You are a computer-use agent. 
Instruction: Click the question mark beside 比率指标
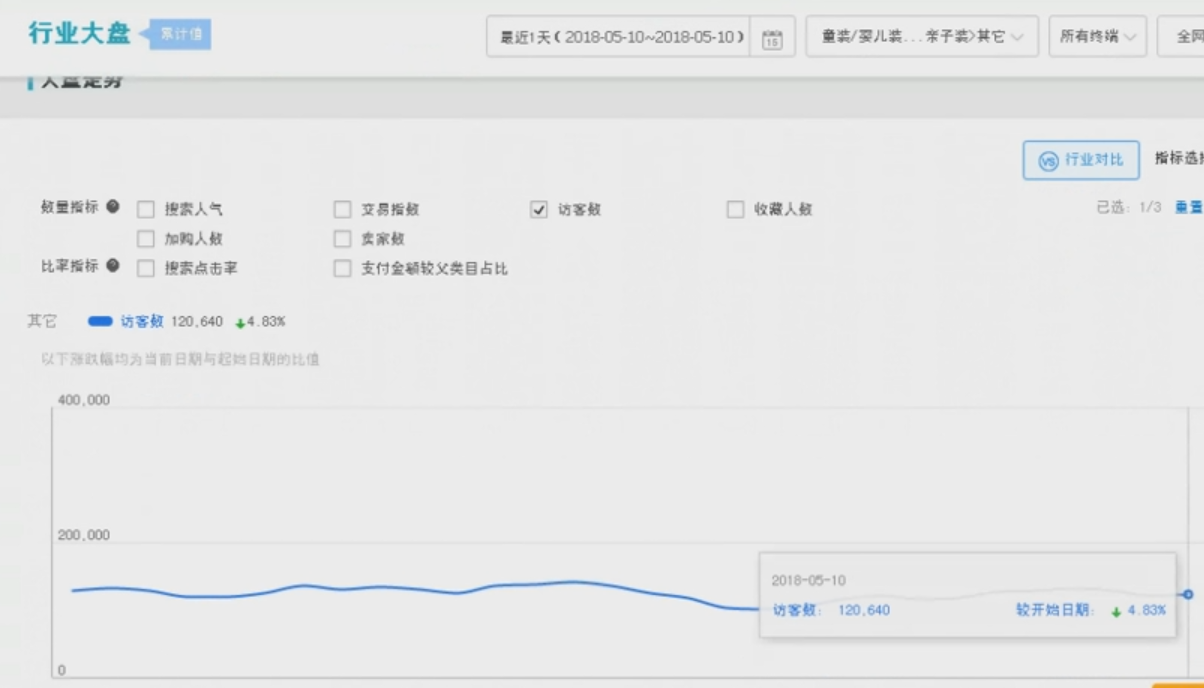click(113, 266)
